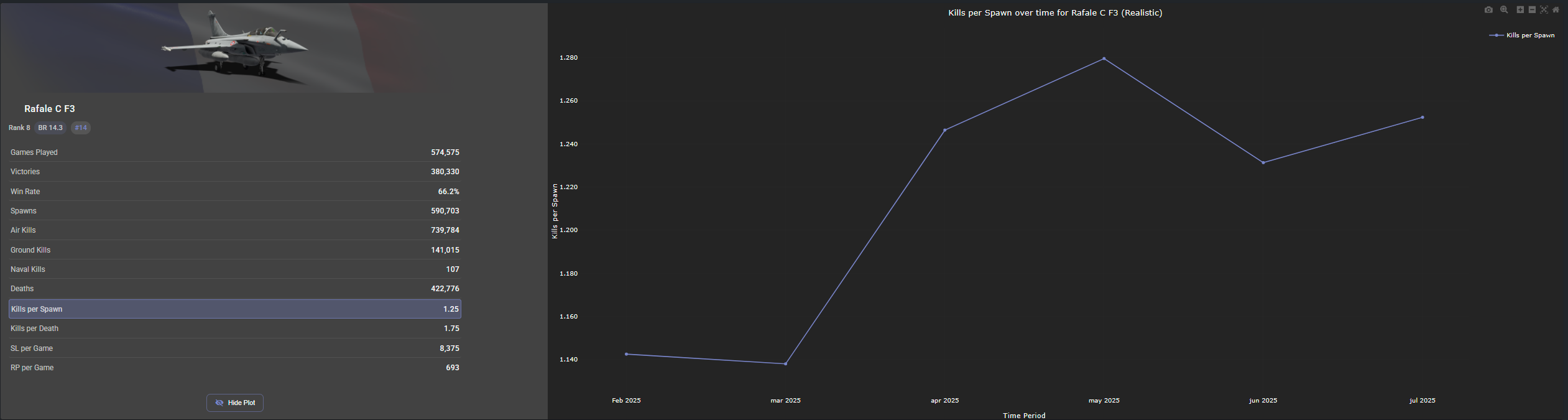Select the Kills per Death stat row
This screenshot has height=420, width=1568.
pyautogui.click(x=235, y=329)
